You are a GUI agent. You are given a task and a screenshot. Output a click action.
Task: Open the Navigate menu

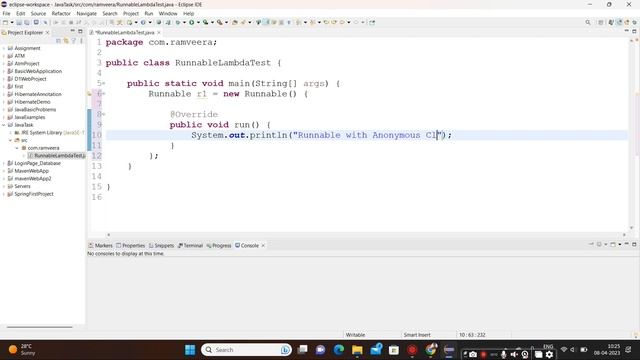(87, 13)
